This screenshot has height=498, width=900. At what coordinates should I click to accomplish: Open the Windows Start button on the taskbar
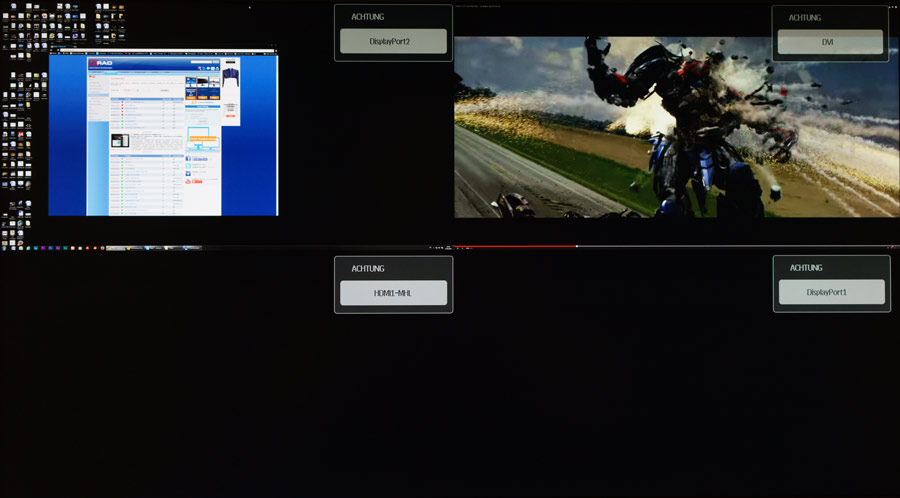pos(3,248)
